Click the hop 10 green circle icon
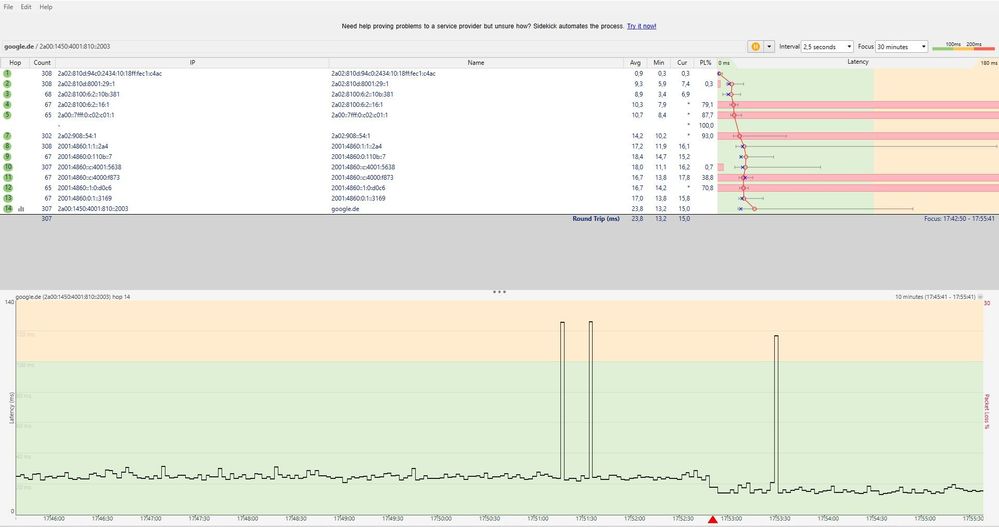999x527 pixels. [x=8, y=167]
